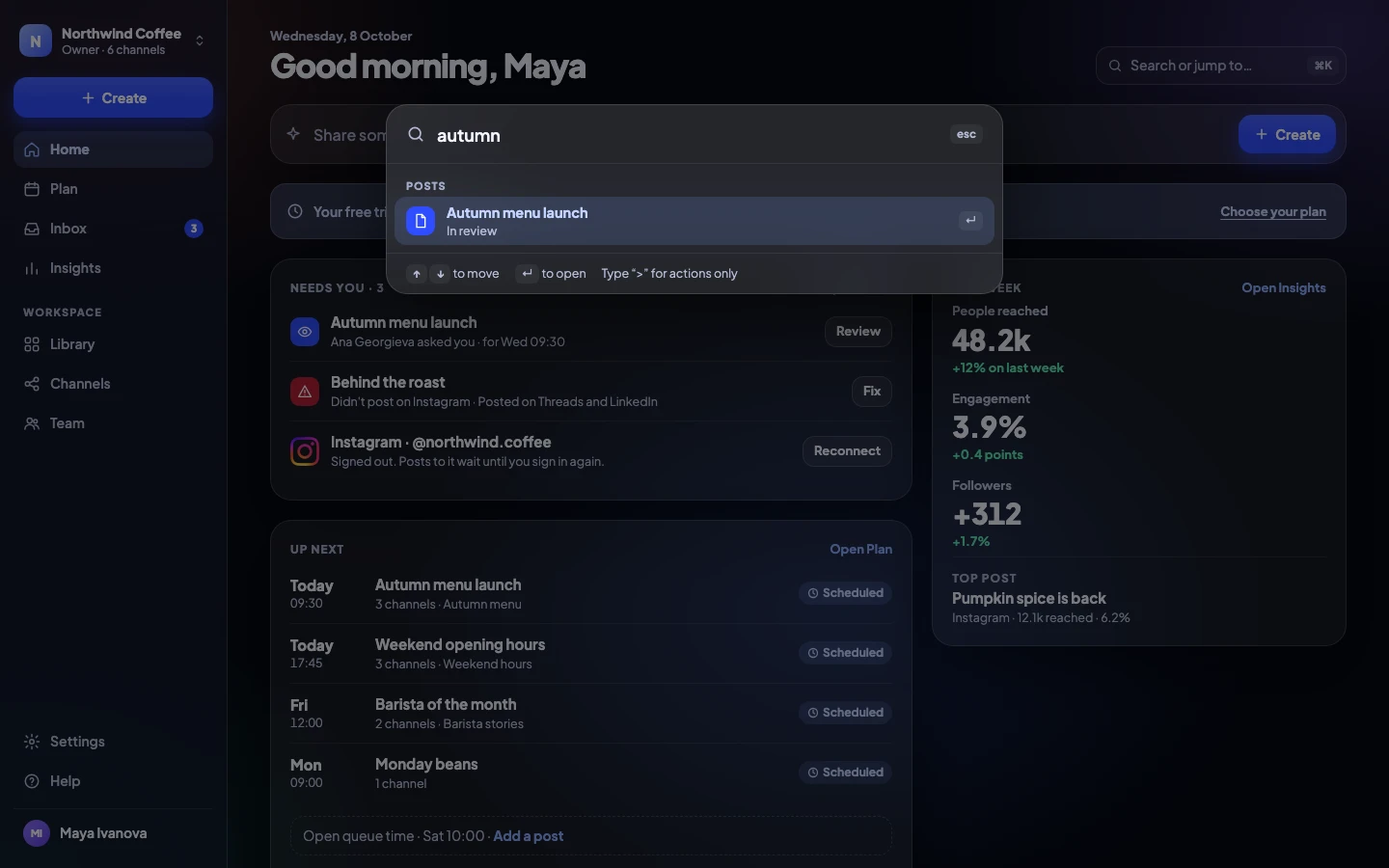
Task: Open the Inbox page
Action: coord(113,229)
